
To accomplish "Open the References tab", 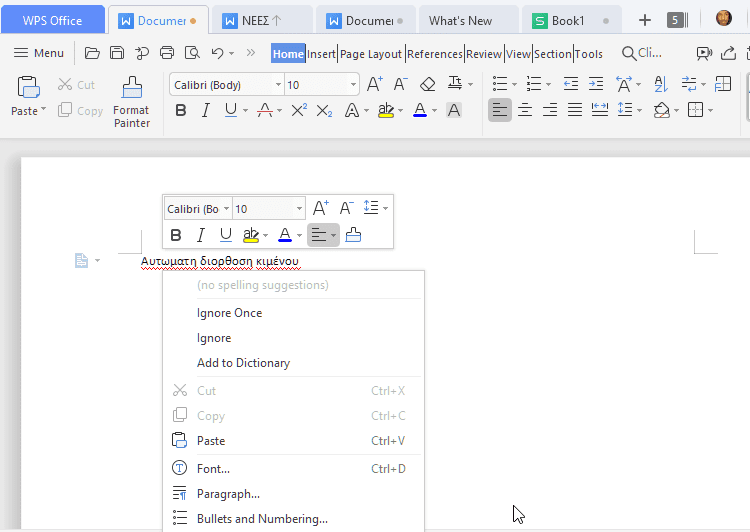I will click(435, 54).
